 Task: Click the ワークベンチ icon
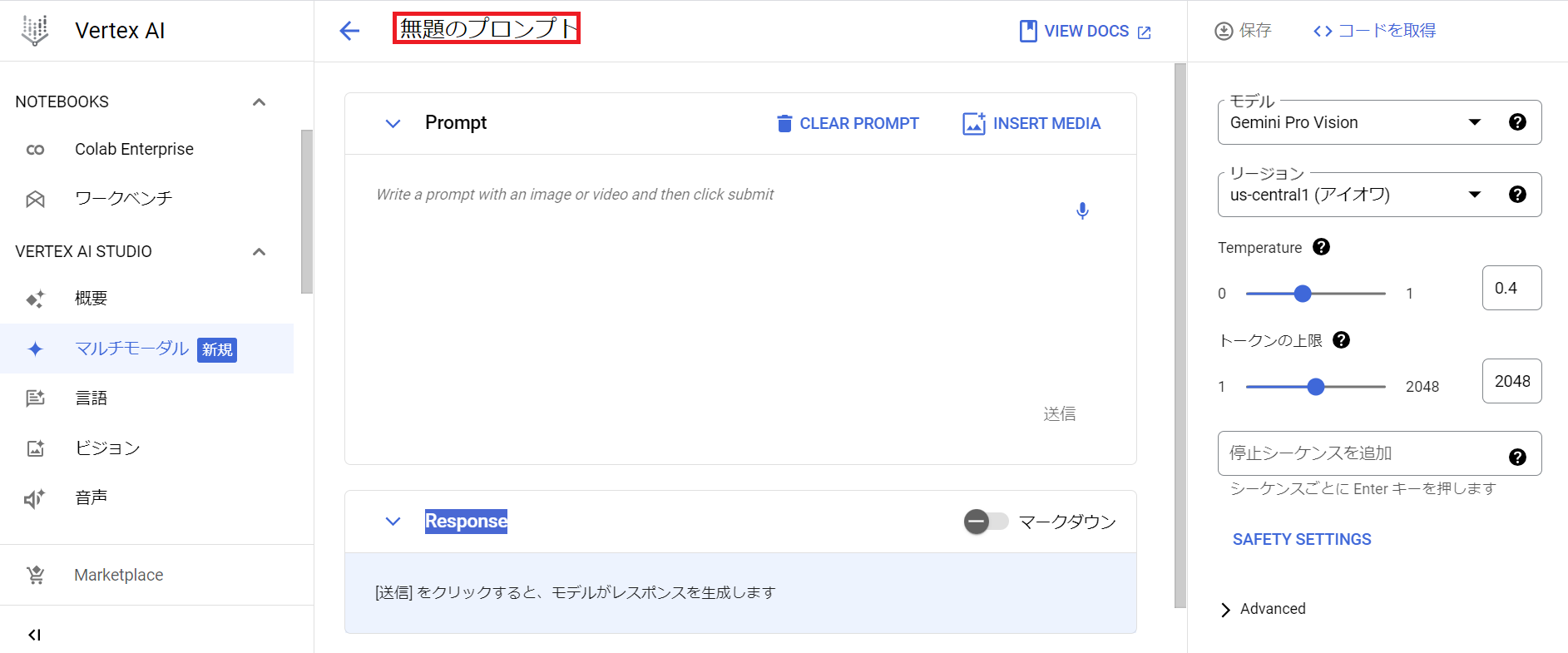[35, 199]
